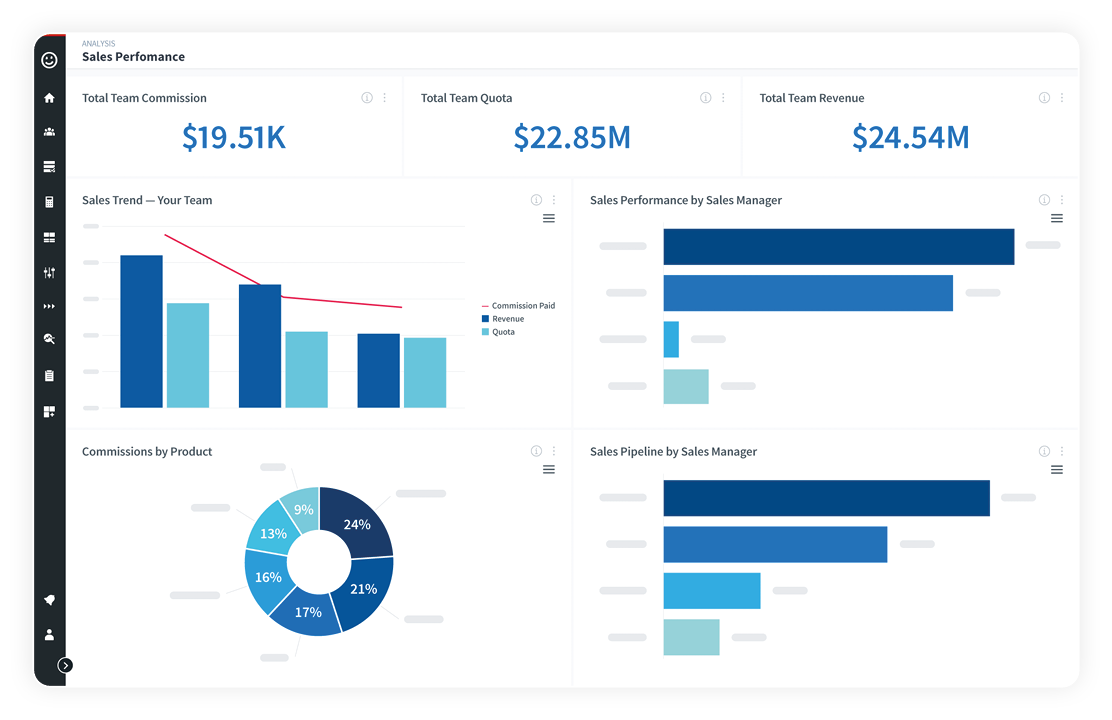Click the Commissions by Product title

pyautogui.click(x=147, y=451)
